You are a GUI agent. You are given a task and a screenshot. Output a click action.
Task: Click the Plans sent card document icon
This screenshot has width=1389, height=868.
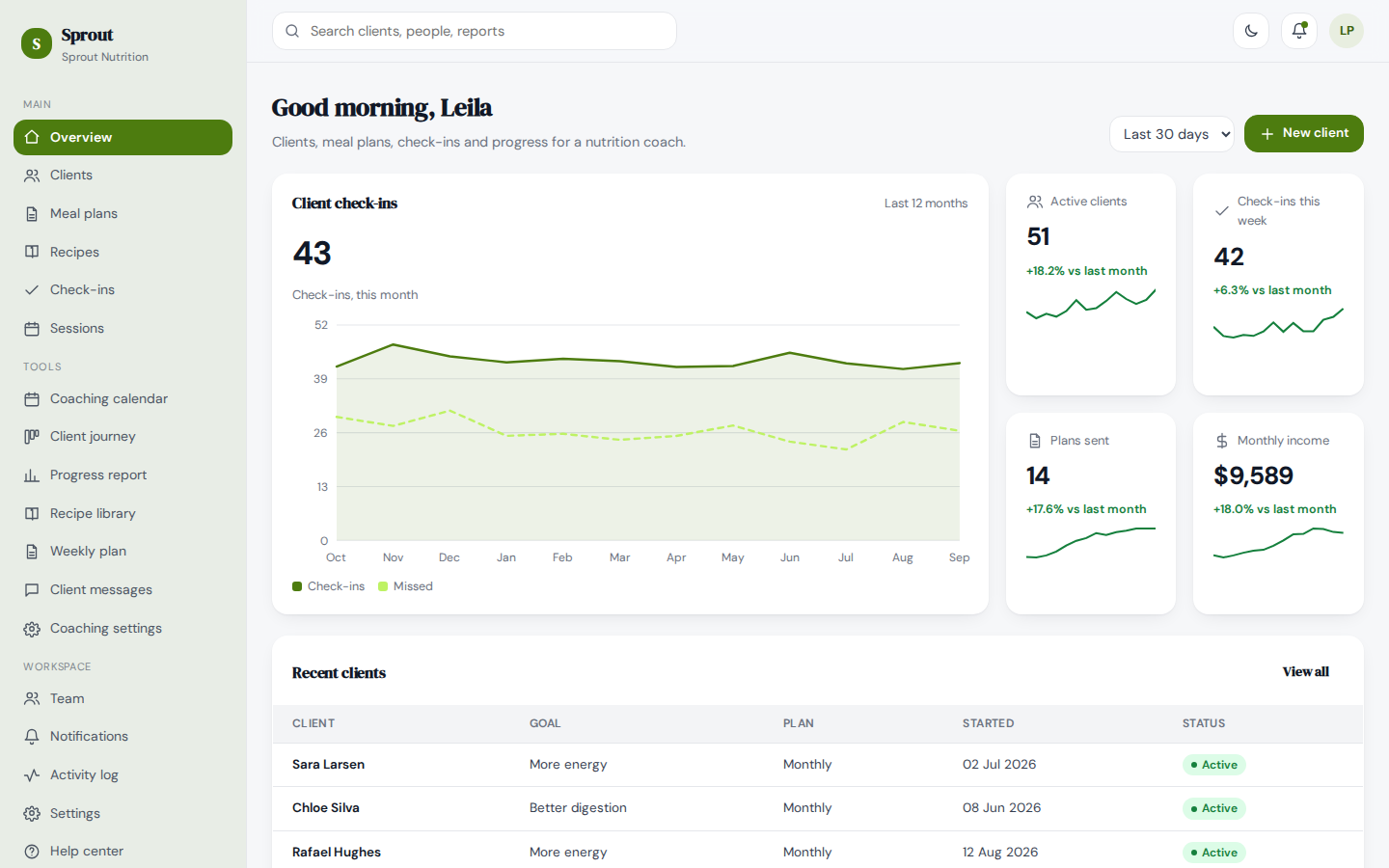(x=1035, y=441)
